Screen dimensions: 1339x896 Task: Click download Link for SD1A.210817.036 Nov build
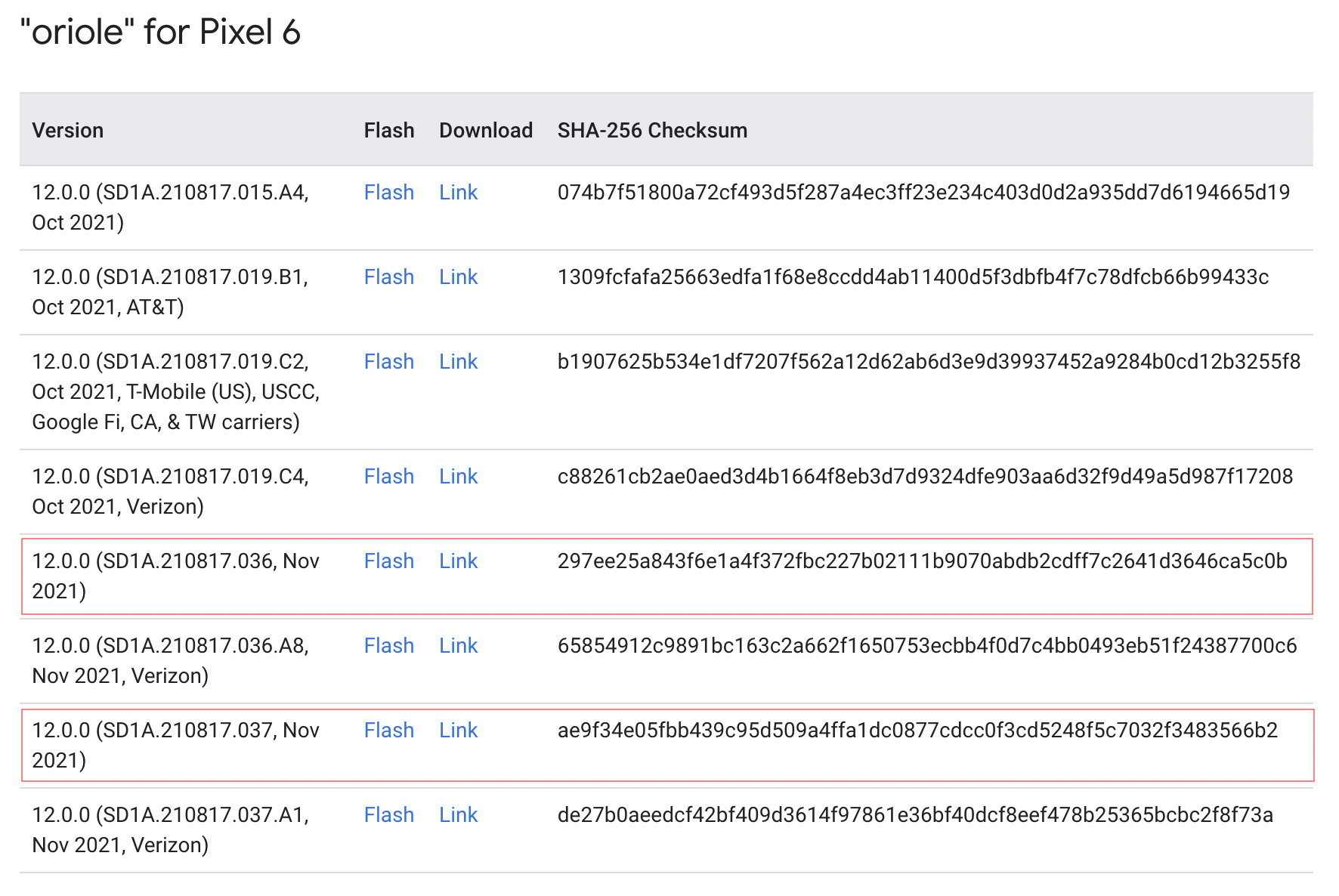(458, 561)
